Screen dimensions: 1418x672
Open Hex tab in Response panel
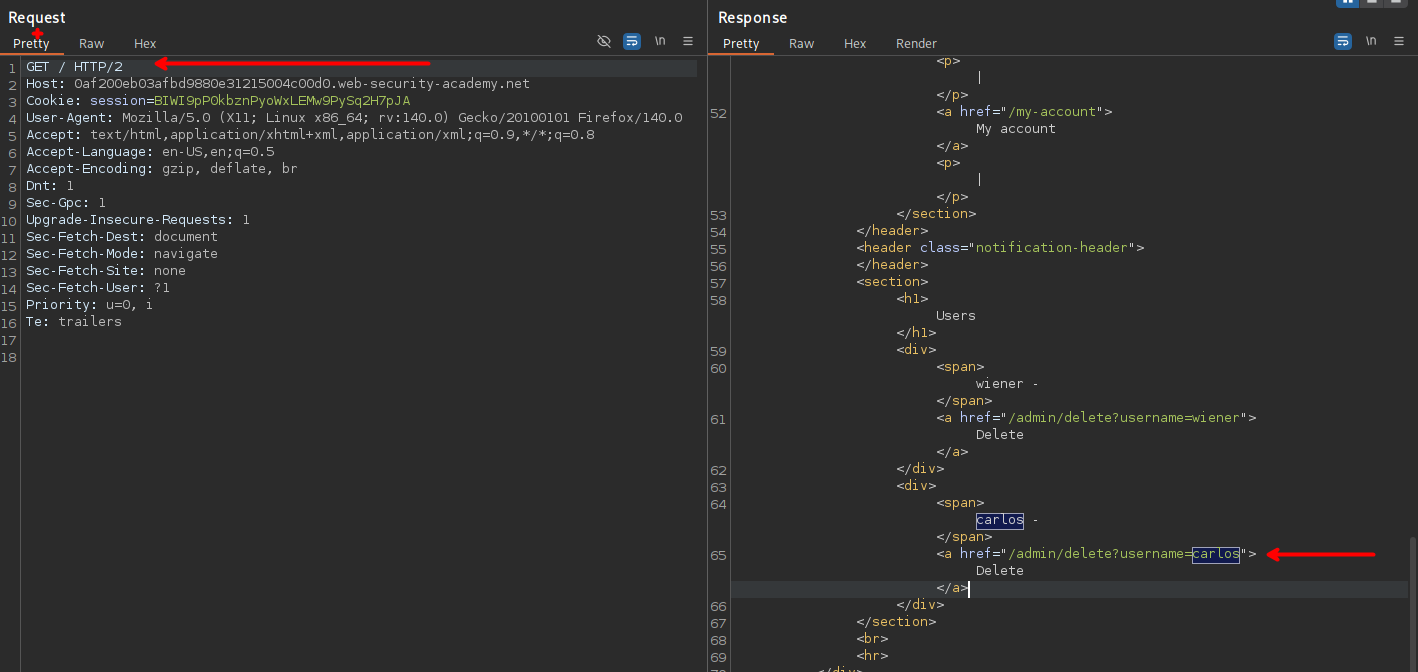click(x=855, y=43)
